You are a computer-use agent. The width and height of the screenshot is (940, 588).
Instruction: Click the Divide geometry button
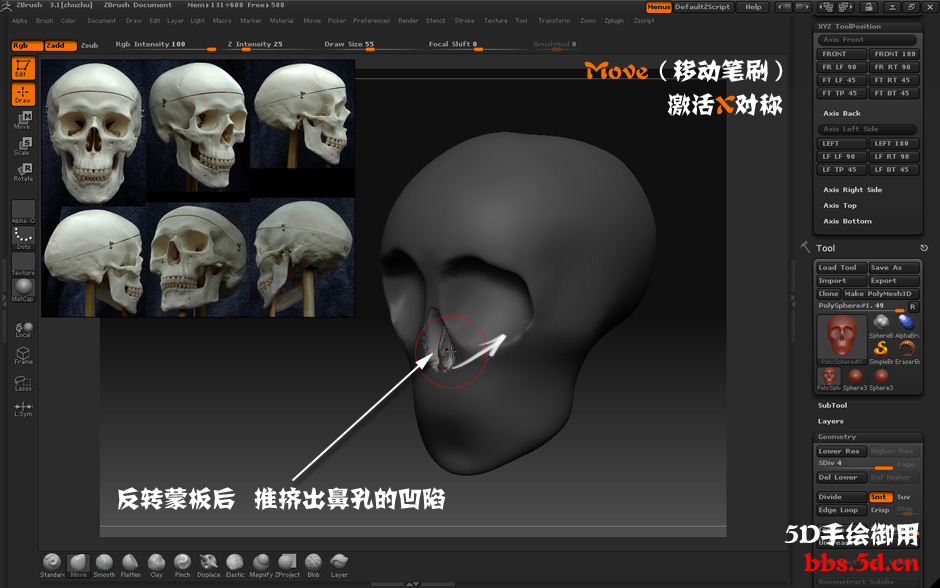(x=842, y=497)
